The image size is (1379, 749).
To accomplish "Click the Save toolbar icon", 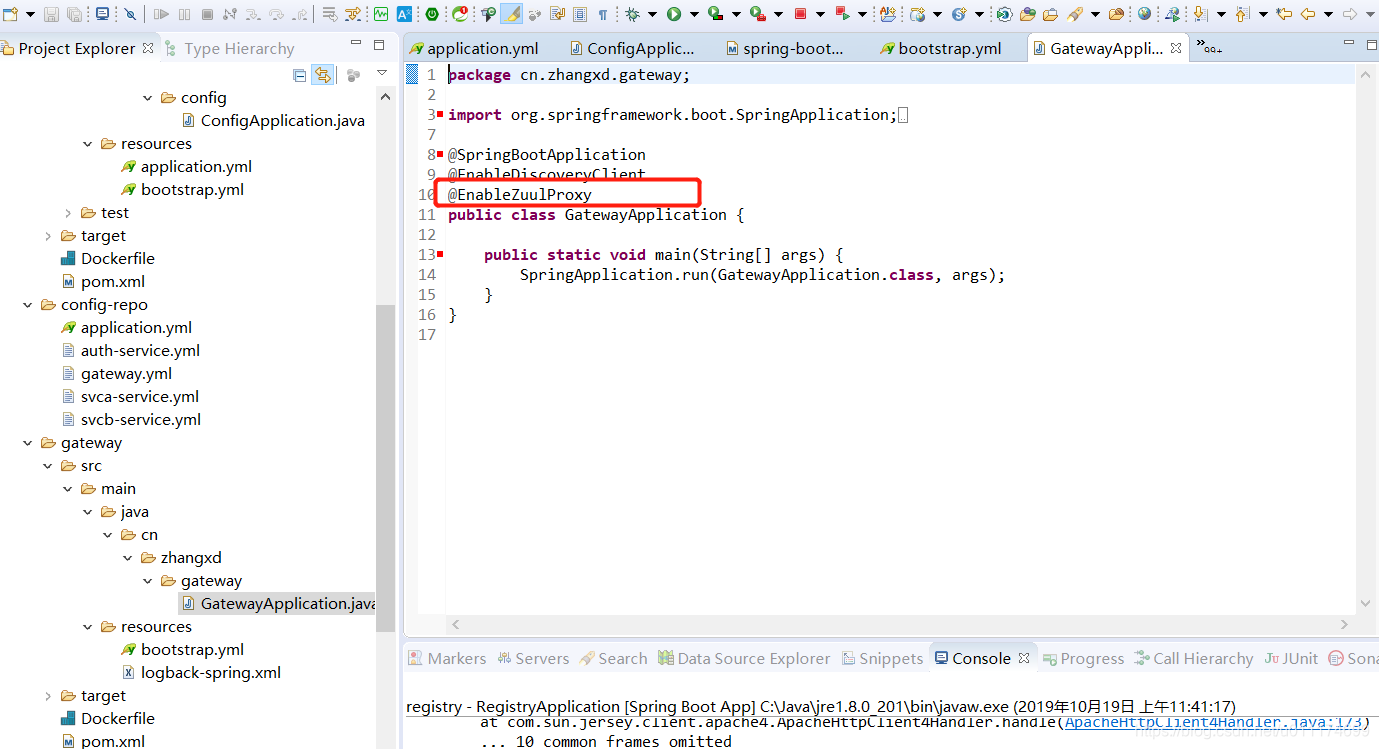I will coord(51,14).
